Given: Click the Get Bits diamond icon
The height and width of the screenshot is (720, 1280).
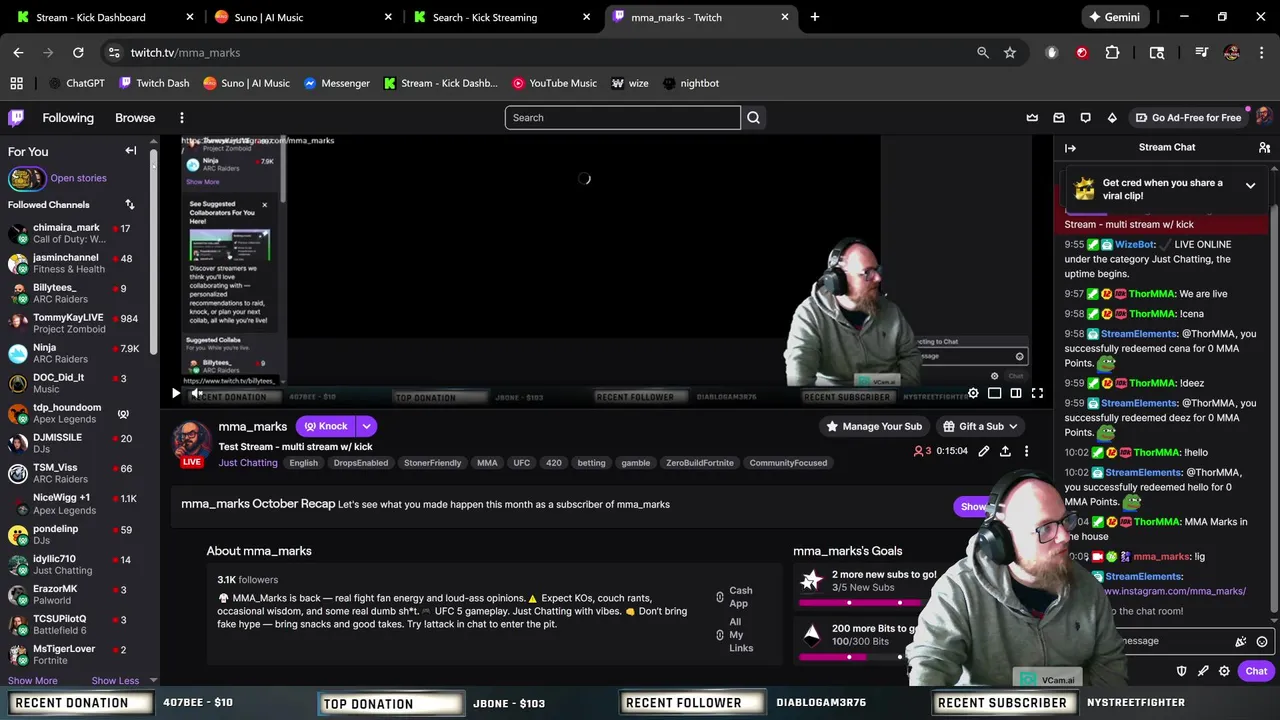Looking at the screenshot, I should pos(1112,118).
